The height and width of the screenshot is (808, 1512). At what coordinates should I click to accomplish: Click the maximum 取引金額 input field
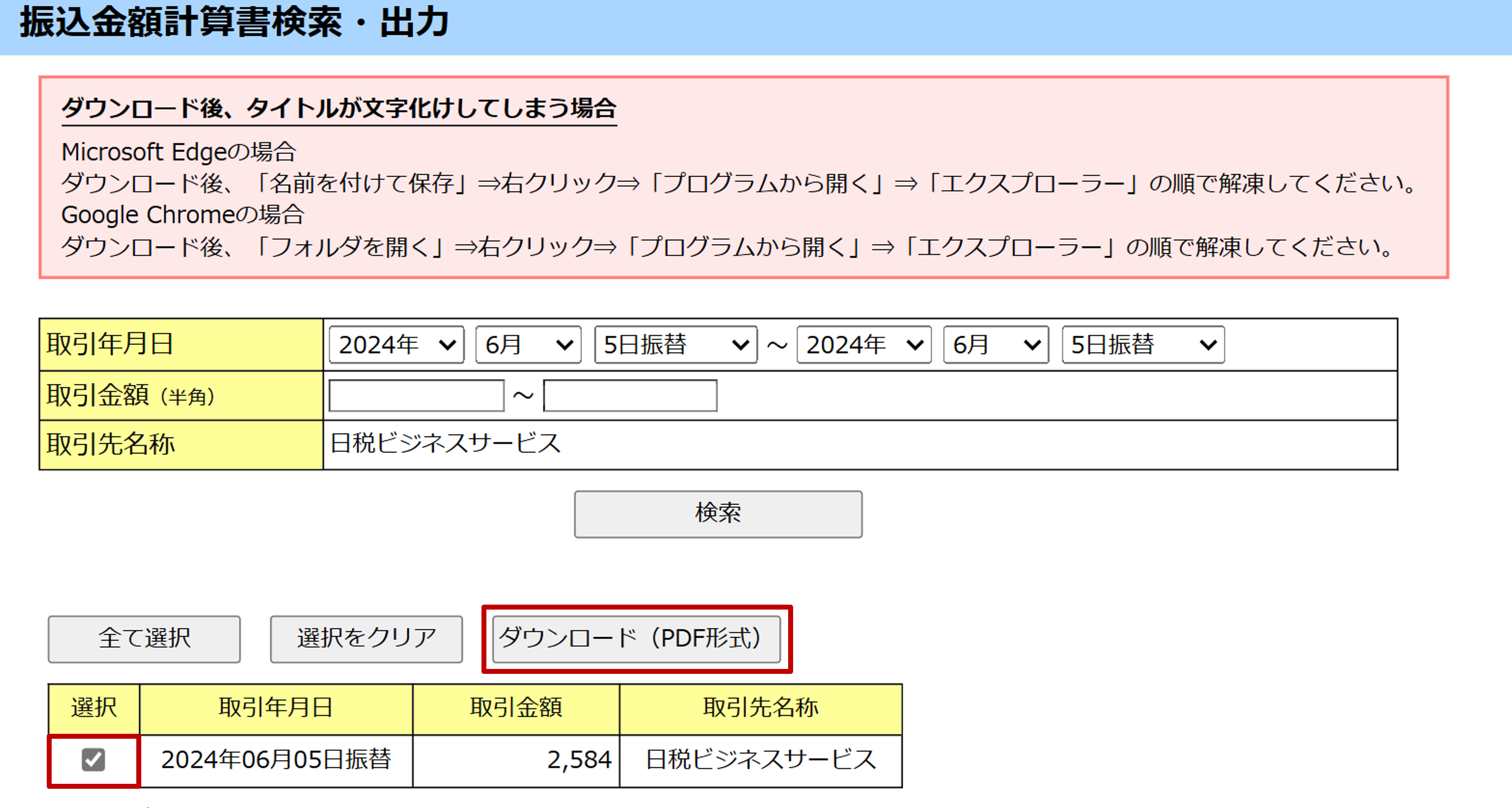[x=630, y=396]
